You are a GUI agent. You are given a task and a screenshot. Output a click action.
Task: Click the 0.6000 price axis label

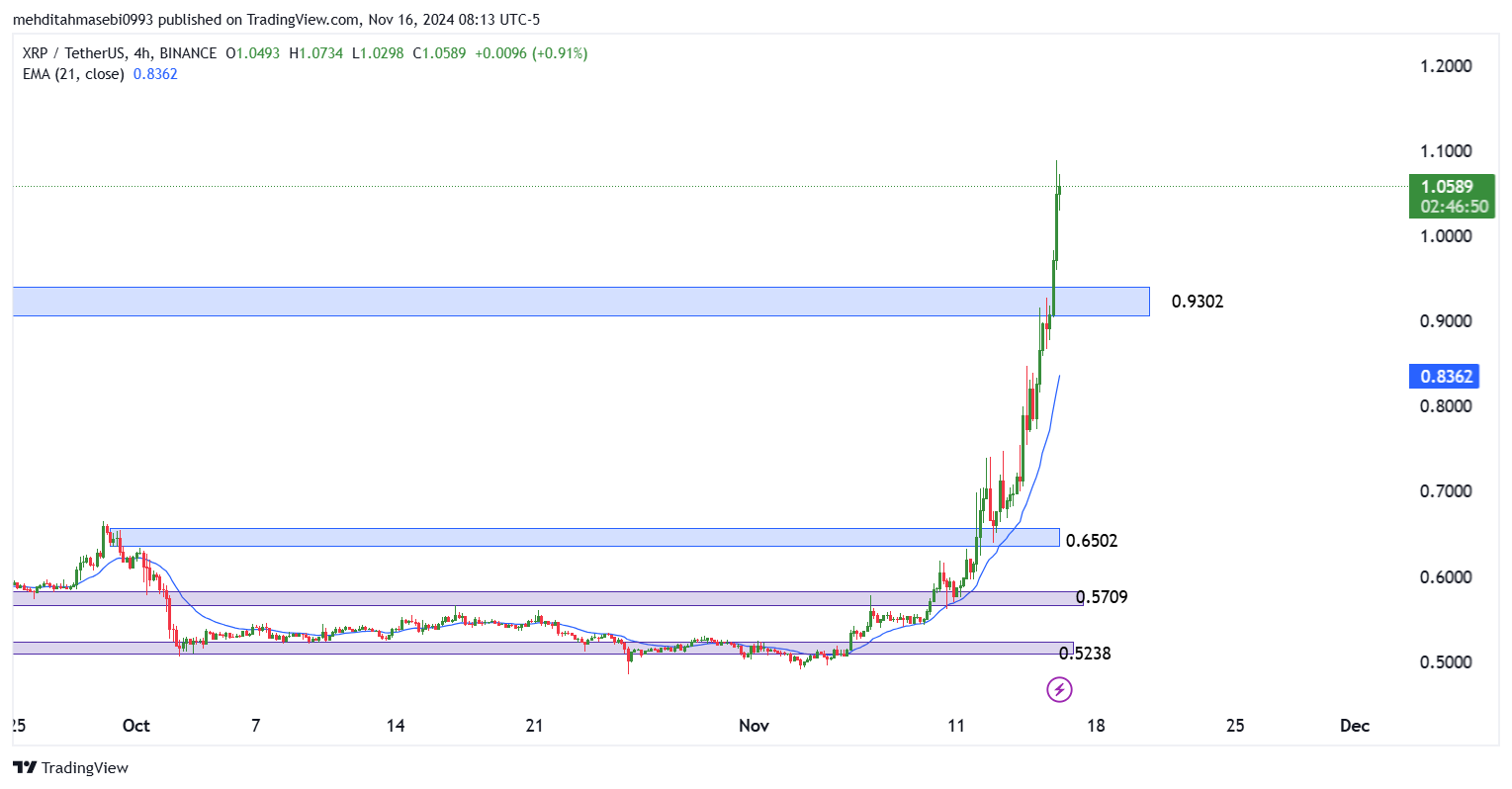click(x=1446, y=577)
